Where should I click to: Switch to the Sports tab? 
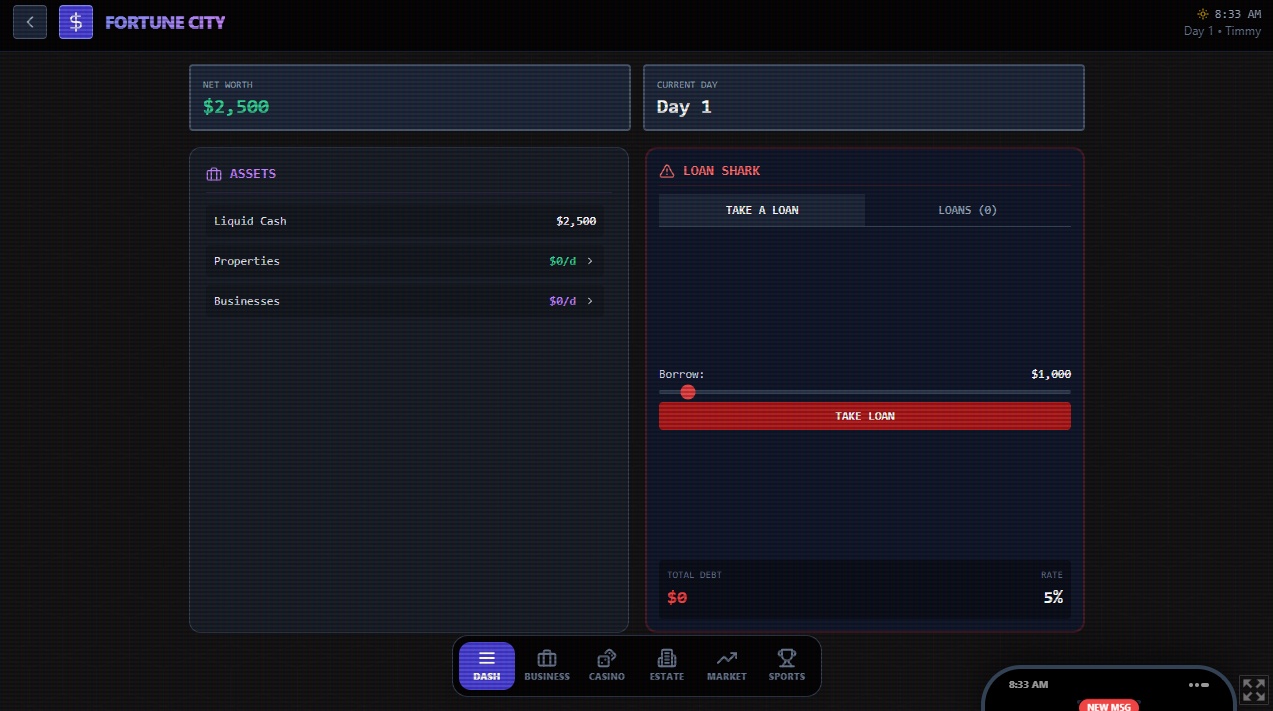pos(787,666)
